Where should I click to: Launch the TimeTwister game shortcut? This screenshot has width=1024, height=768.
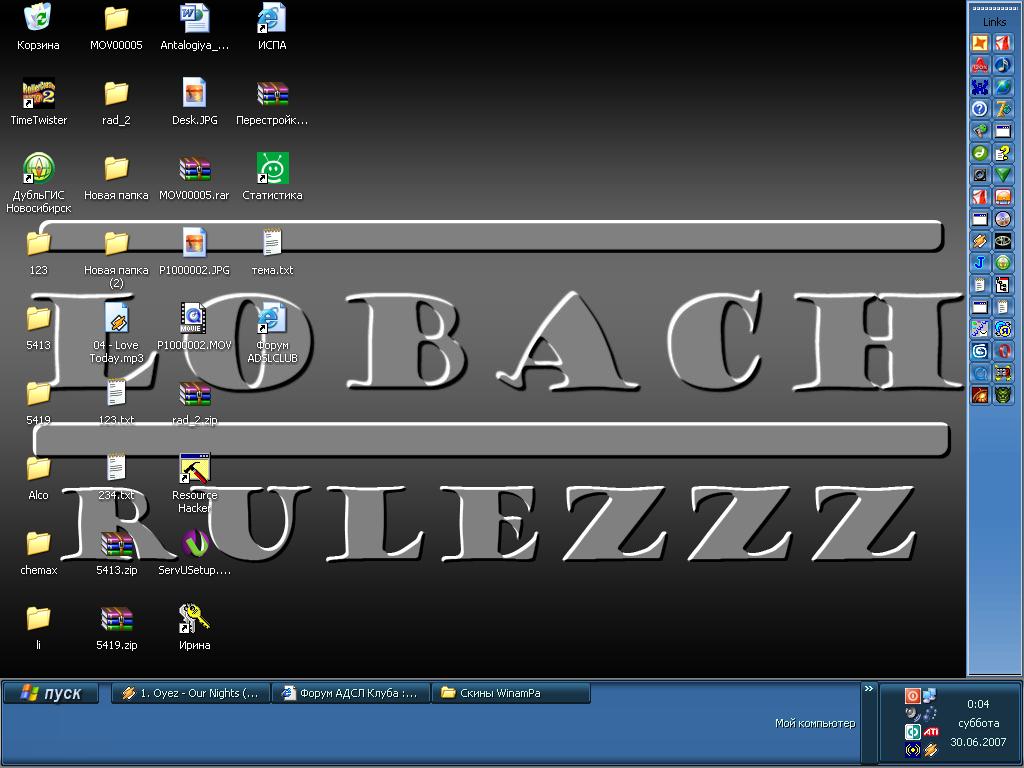coord(39,101)
